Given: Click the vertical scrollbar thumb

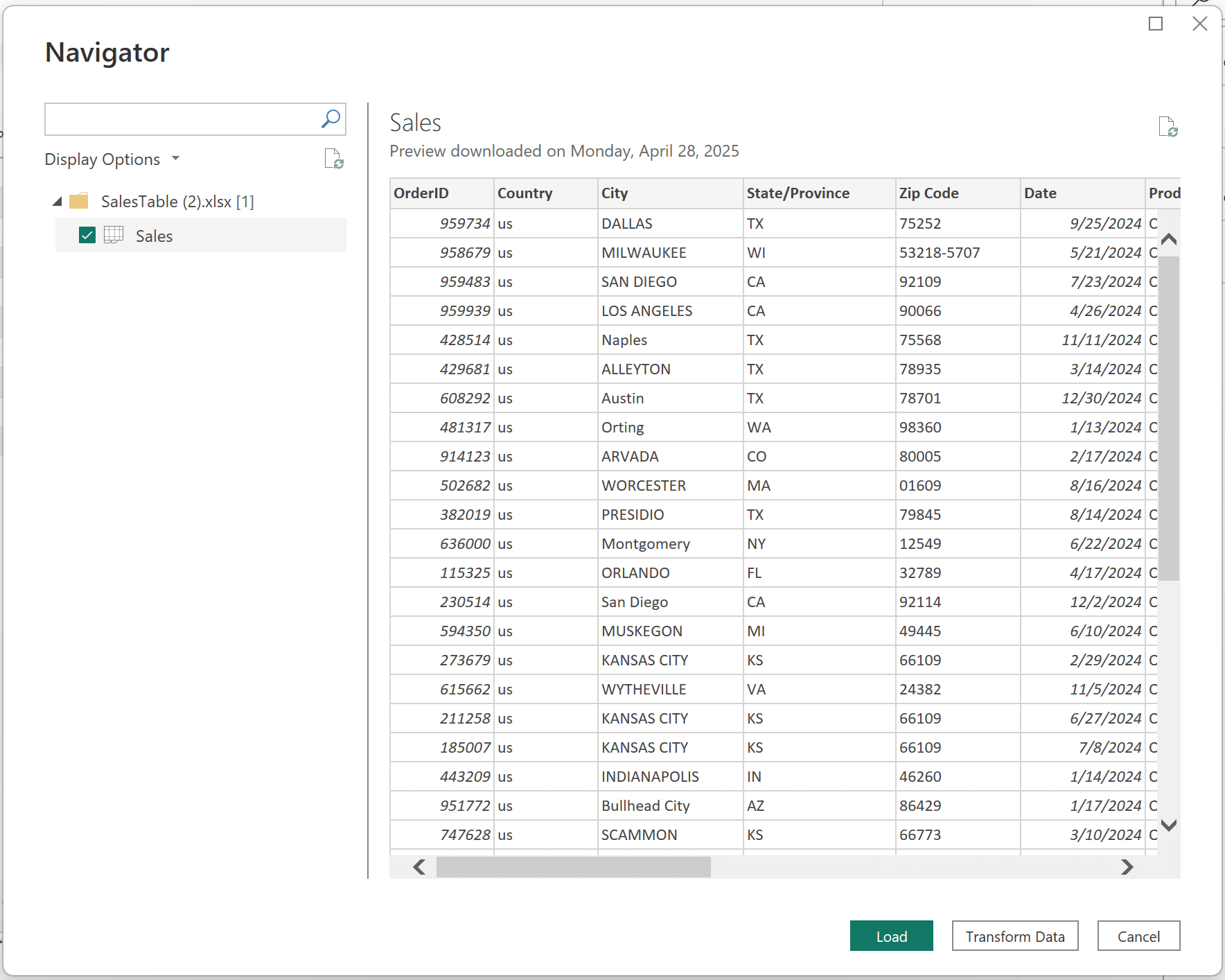Looking at the screenshot, I should pyautogui.click(x=1169, y=418).
